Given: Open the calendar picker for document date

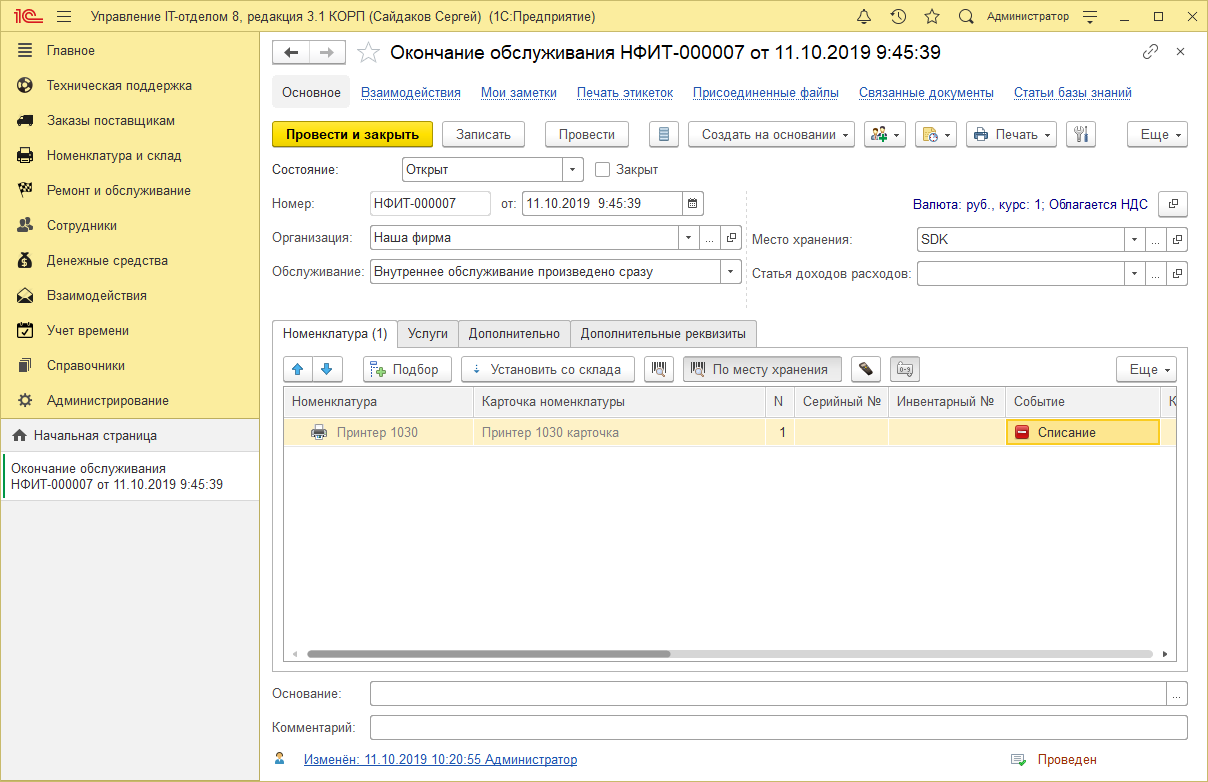Looking at the screenshot, I should click(693, 203).
